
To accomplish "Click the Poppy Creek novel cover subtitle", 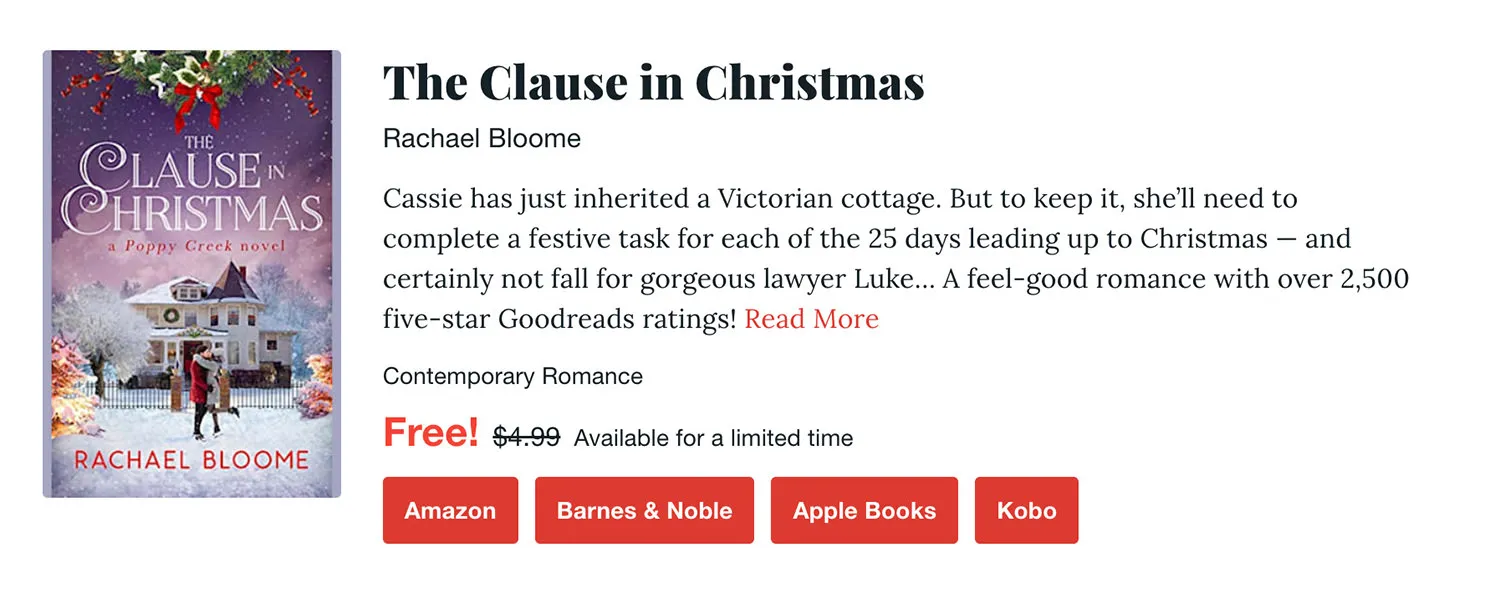I will [x=191, y=246].
